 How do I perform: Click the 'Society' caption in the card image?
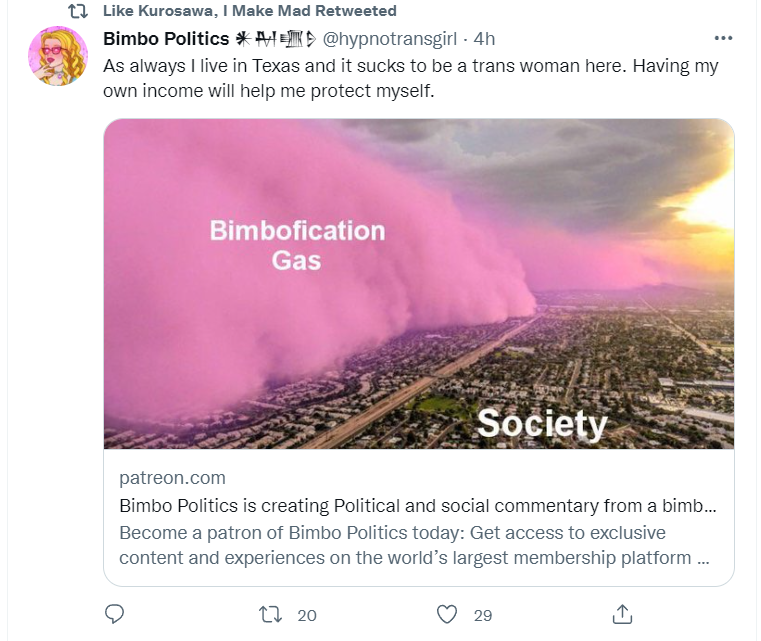point(542,424)
